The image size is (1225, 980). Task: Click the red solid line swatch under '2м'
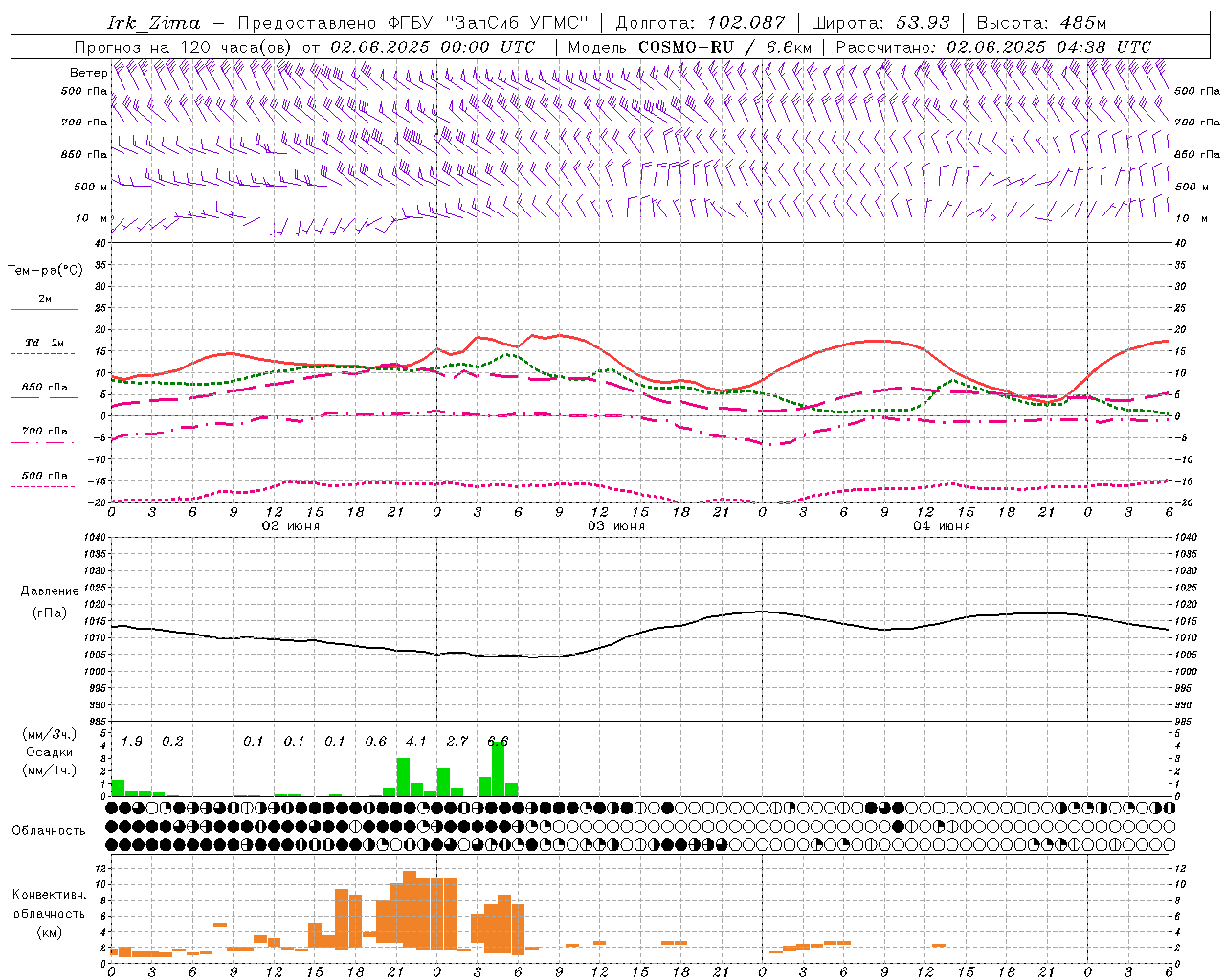[44, 309]
